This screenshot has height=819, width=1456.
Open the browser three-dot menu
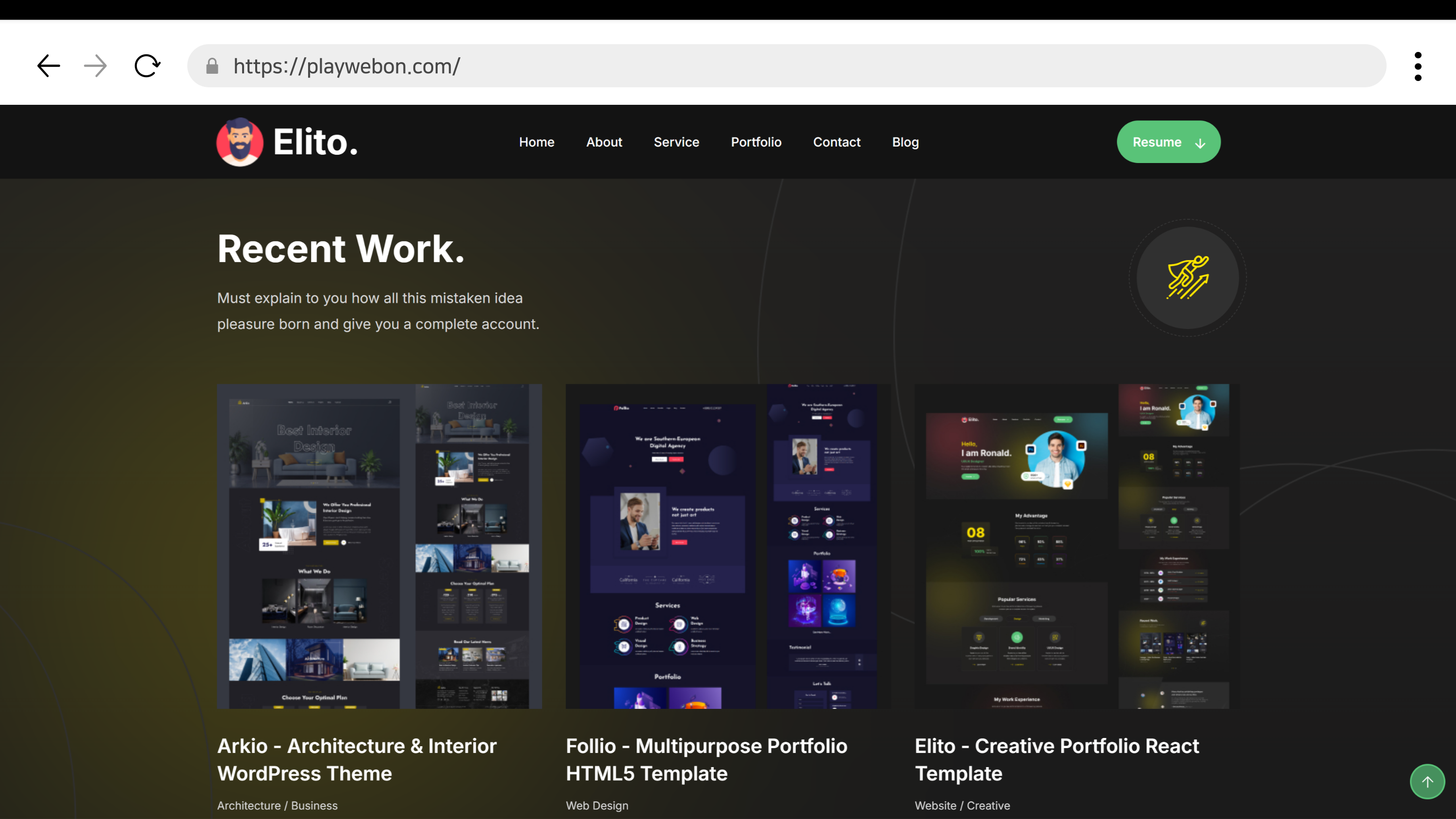[x=1418, y=66]
